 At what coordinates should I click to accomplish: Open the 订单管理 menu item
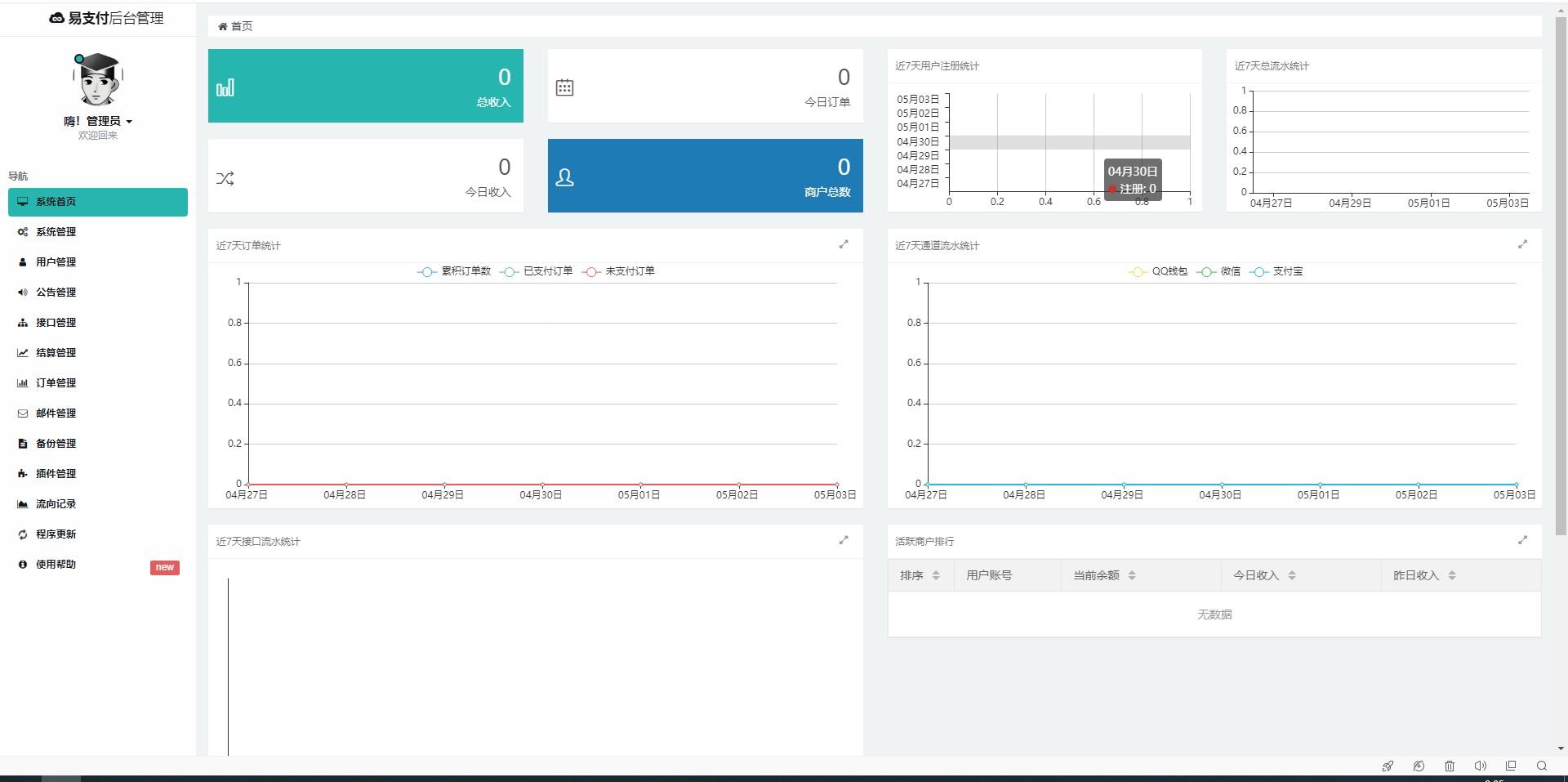pyautogui.click(x=98, y=383)
